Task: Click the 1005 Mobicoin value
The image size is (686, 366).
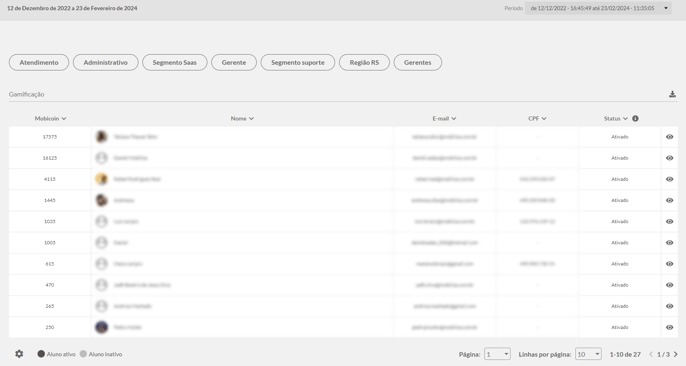Action: click(x=50, y=243)
